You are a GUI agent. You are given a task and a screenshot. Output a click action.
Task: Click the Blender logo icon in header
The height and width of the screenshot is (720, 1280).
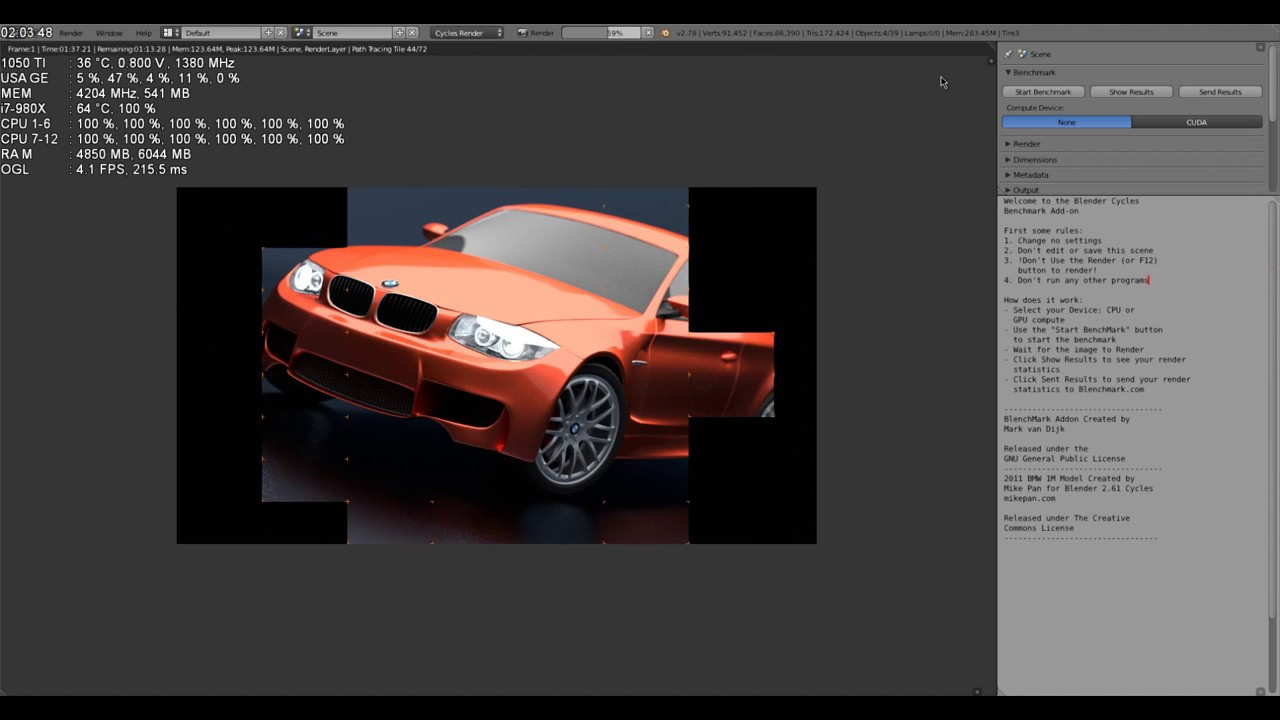tap(666, 33)
